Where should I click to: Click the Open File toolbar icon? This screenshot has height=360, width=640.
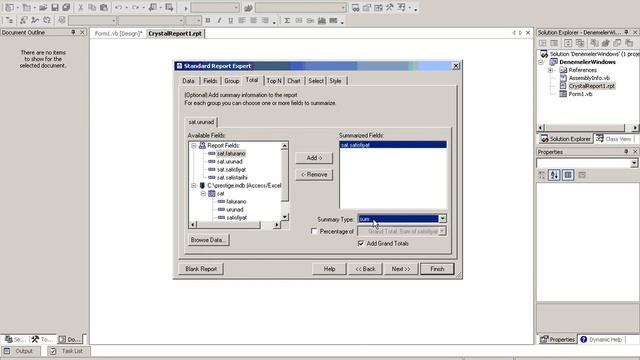click(x=43, y=7)
